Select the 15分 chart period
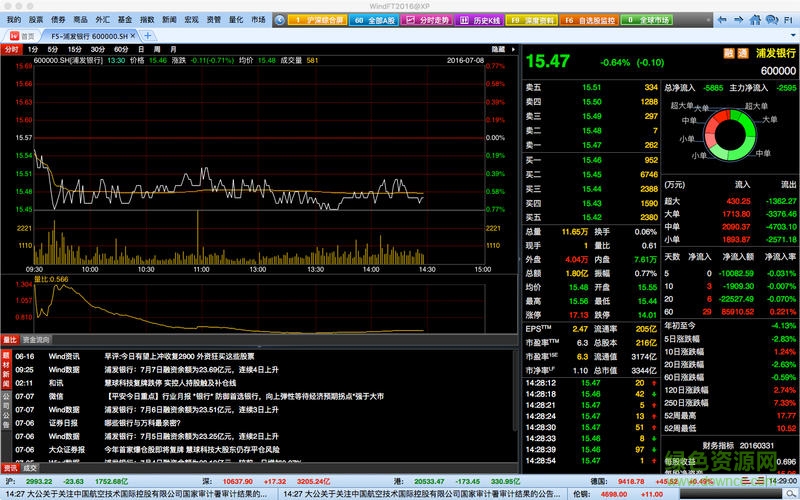 click(x=75, y=49)
